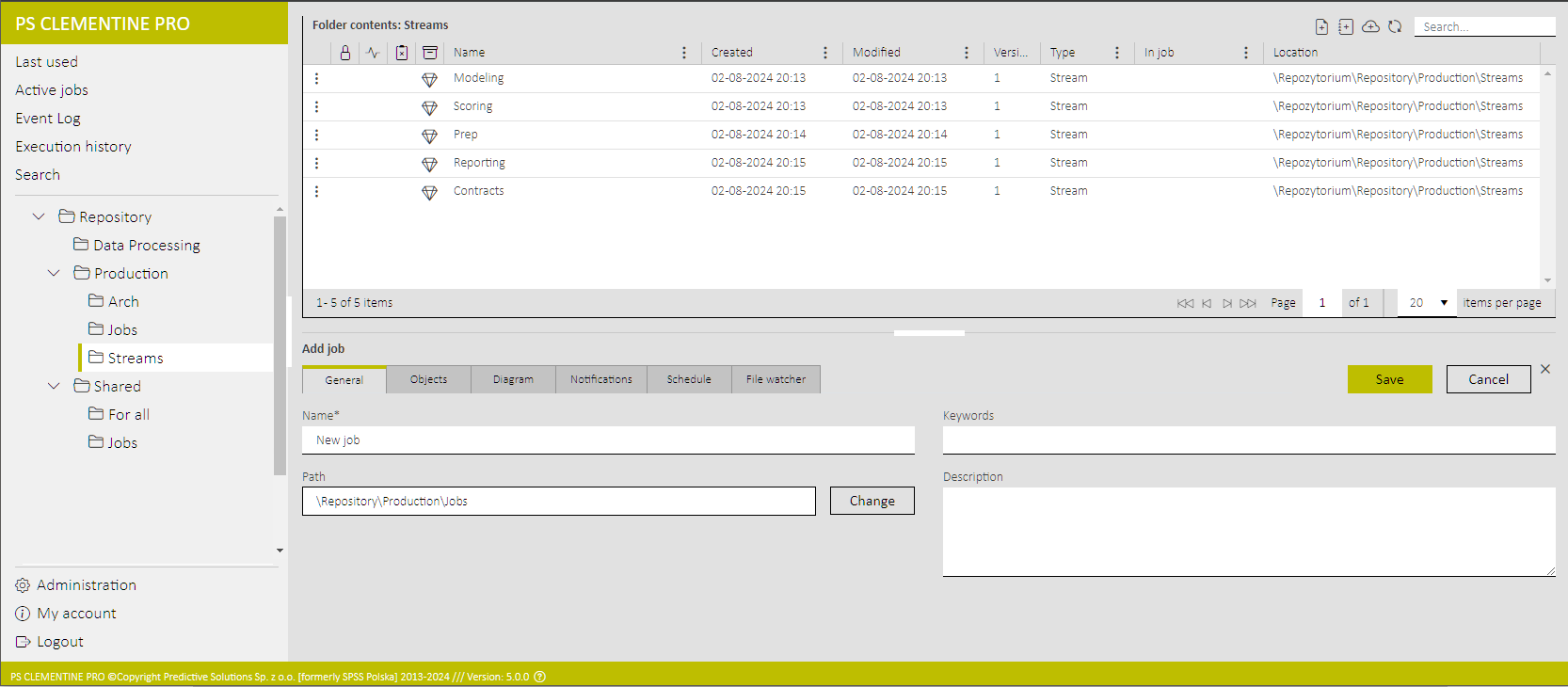This screenshot has width=1568, height=687.
Task: Open Last used in sidebar
Action: tap(47, 62)
